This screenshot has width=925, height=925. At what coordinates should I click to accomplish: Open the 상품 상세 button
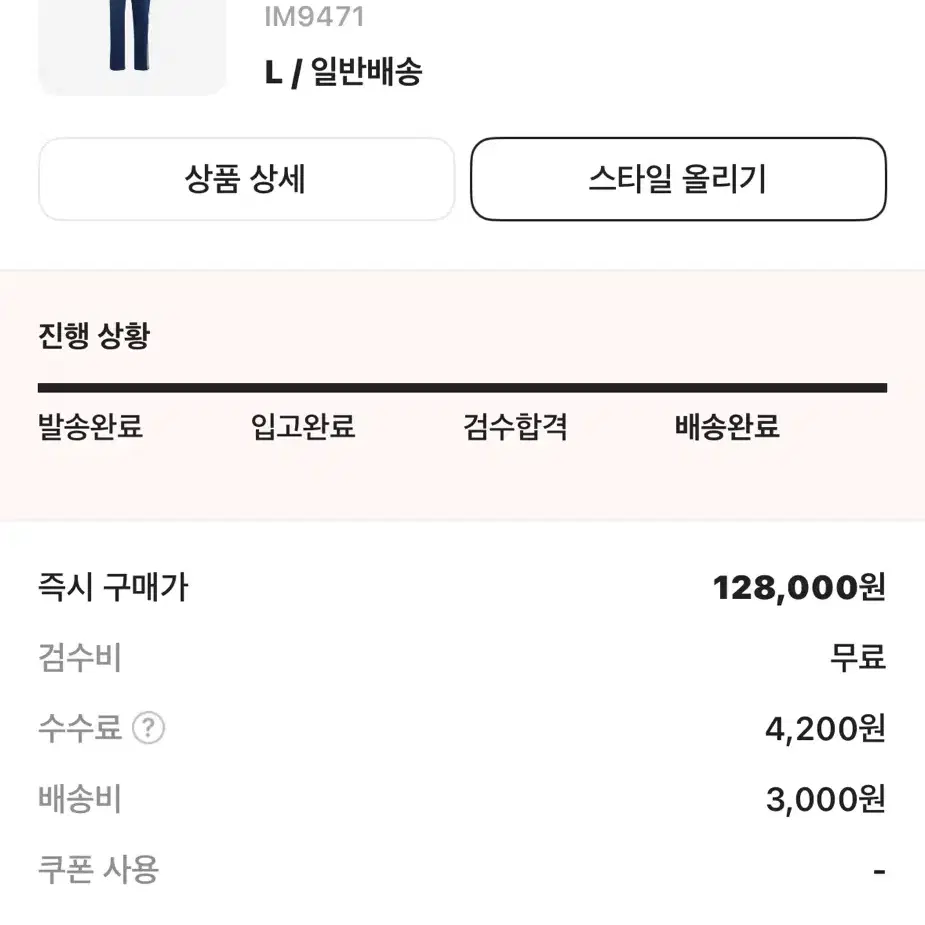247,179
